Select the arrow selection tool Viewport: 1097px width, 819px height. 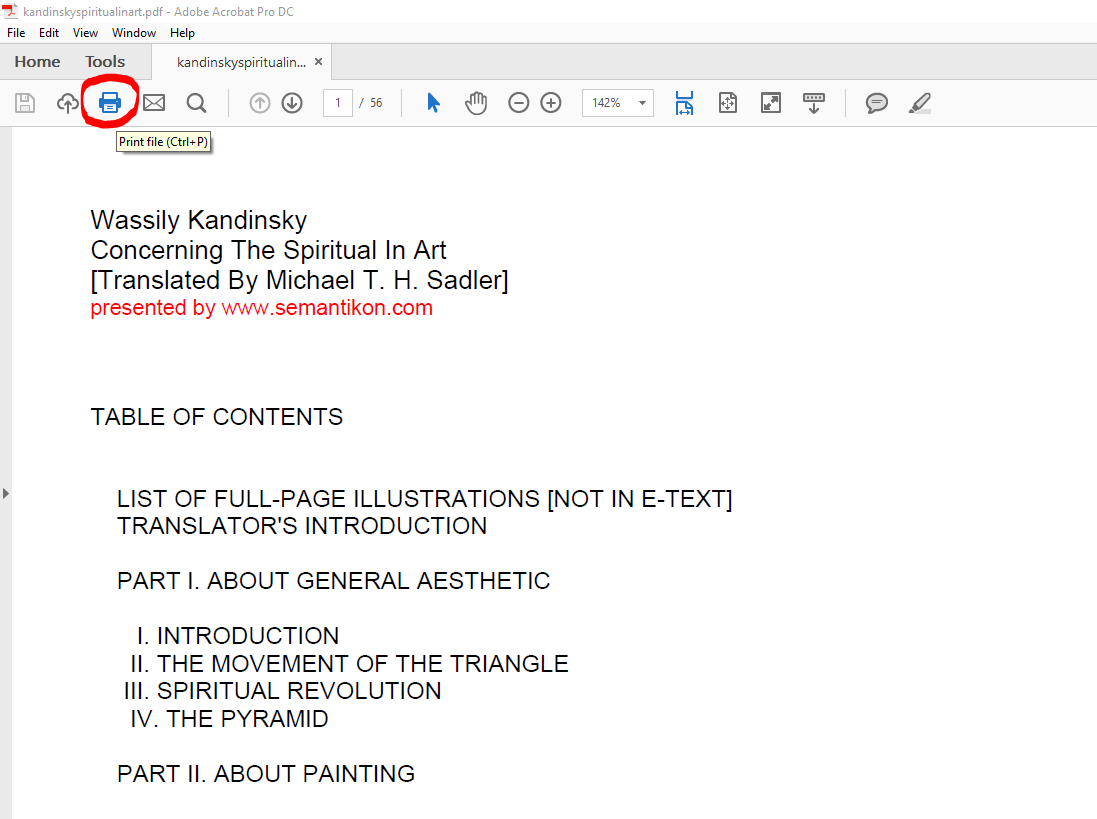[x=433, y=103]
